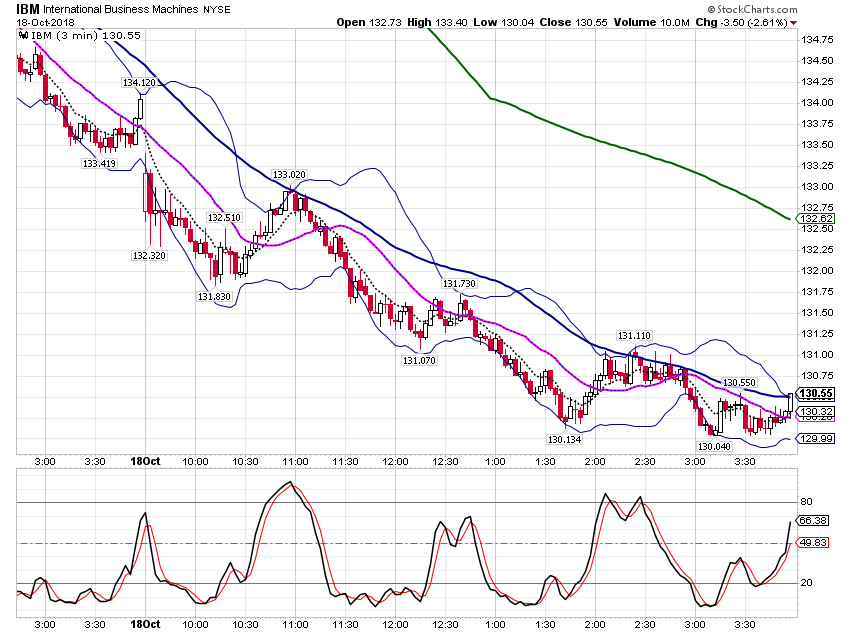Click the IBM (3 min) 130.55 legend text
The width and height of the screenshot is (850, 633).
[x=86, y=36]
